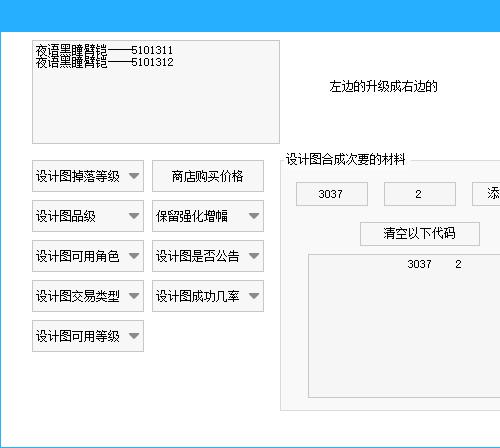Select list entry 夜语黑瞳臂铠 5101312
The height and width of the screenshot is (448, 500).
pyautogui.click(x=104, y=62)
